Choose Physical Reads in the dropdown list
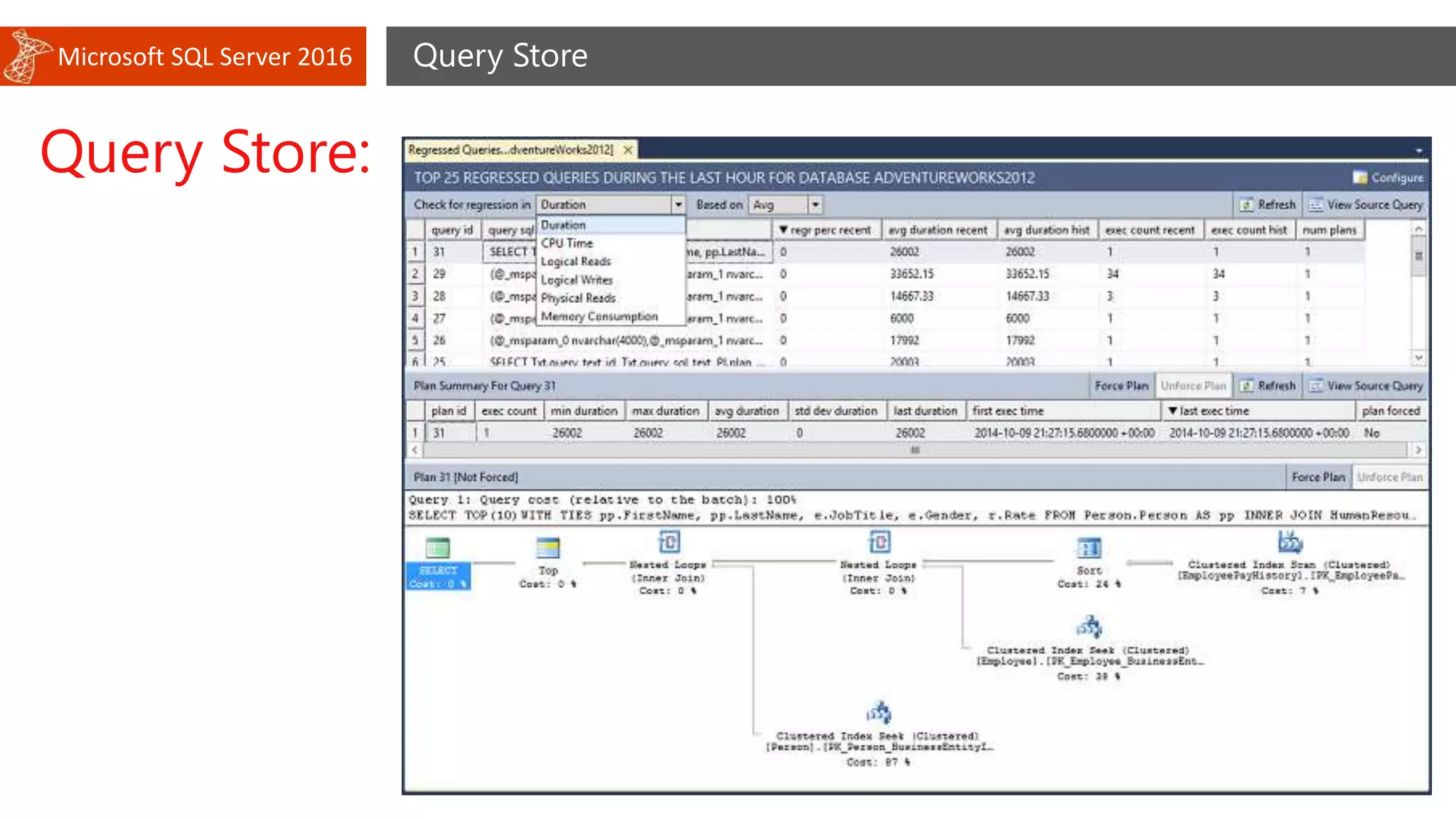1456x819 pixels. tap(610, 298)
